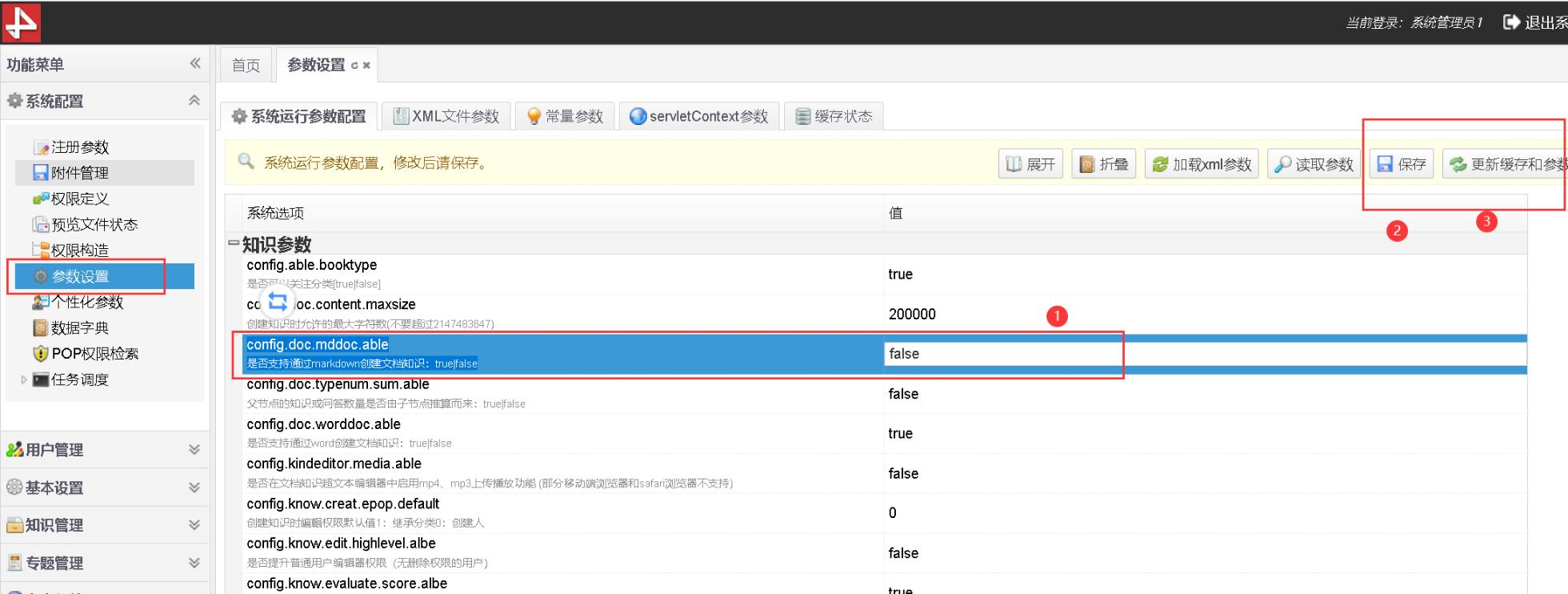Collapse the 功能菜单 sidebar with double arrow
Image resolution: width=1568 pixels, height=594 pixels.
(x=195, y=63)
